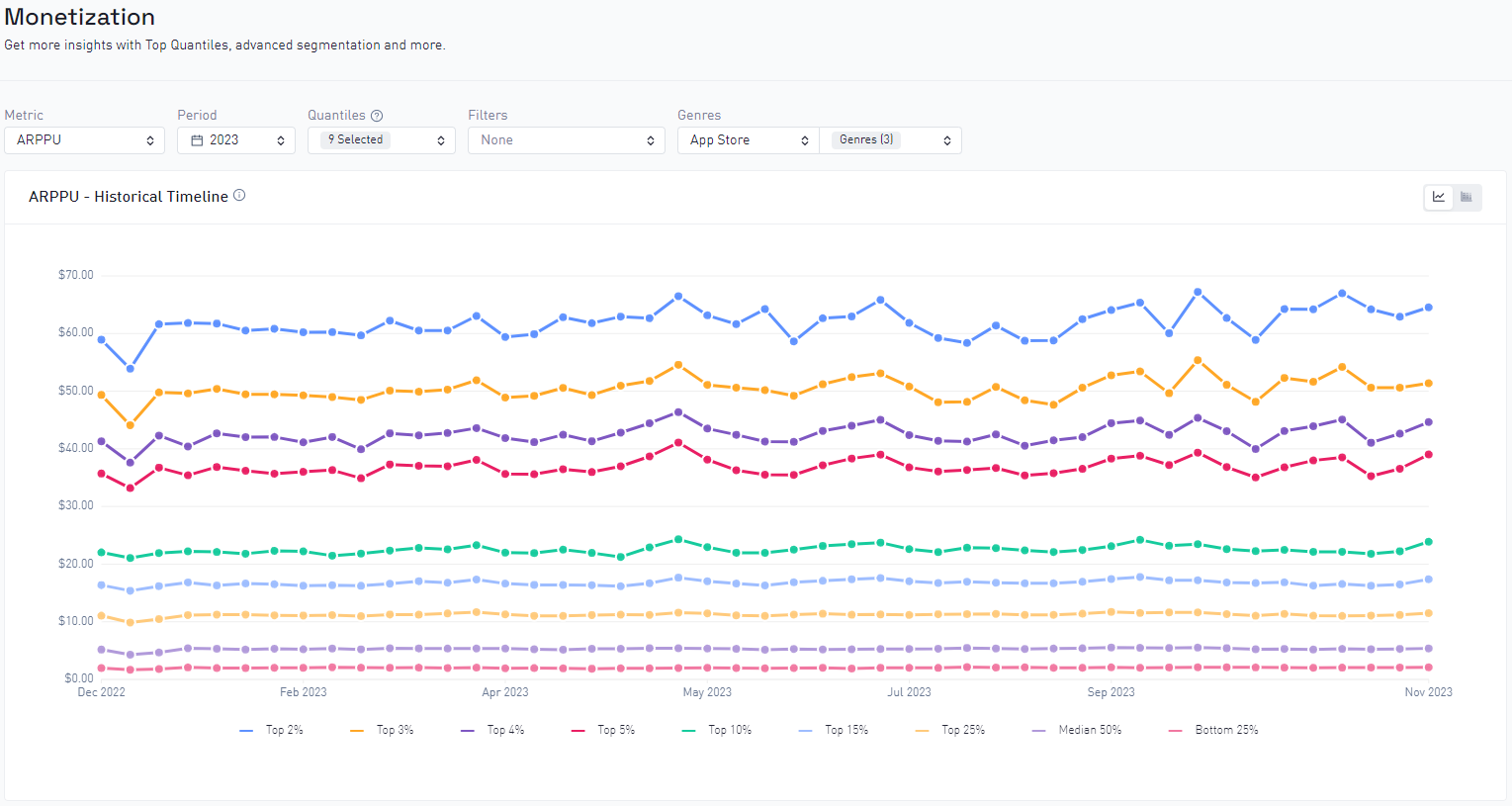Image resolution: width=1512 pixels, height=806 pixels.
Task: Open the Metric ARPPU dropdown
Action: coord(85,140)
